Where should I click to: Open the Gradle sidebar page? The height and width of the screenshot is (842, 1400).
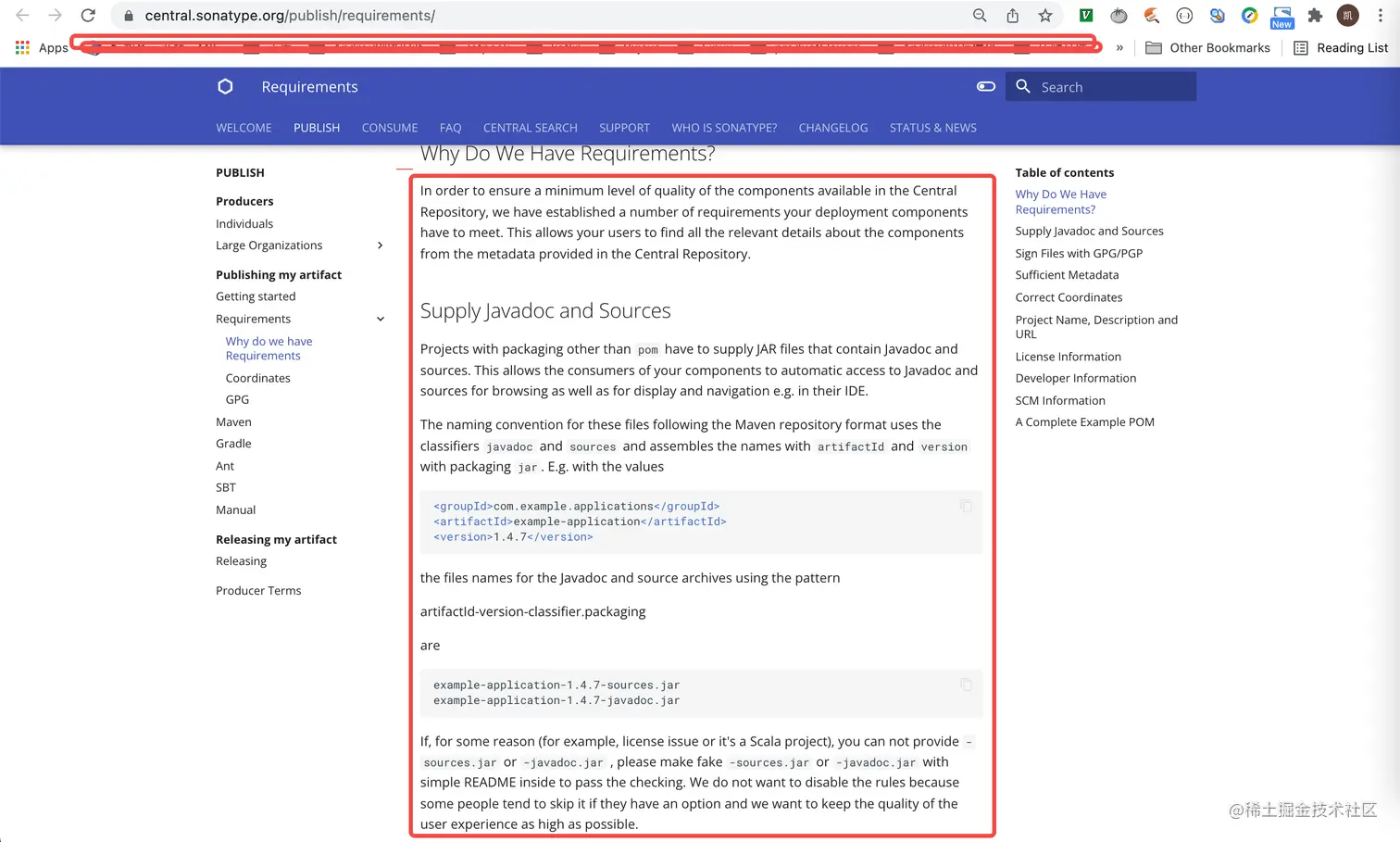[233, 444]
